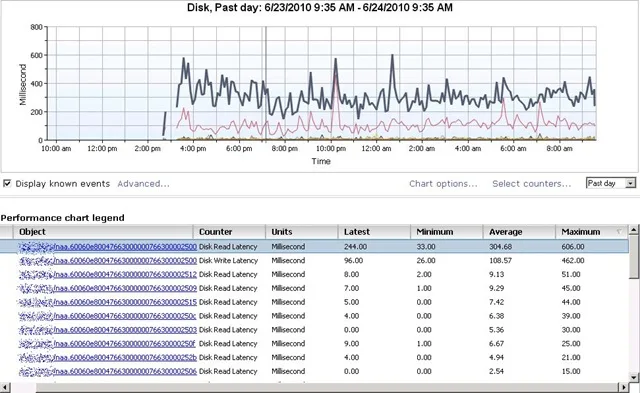Click the Units column header
The width and height of the screenshot is (640, 393).
(302, 232)
